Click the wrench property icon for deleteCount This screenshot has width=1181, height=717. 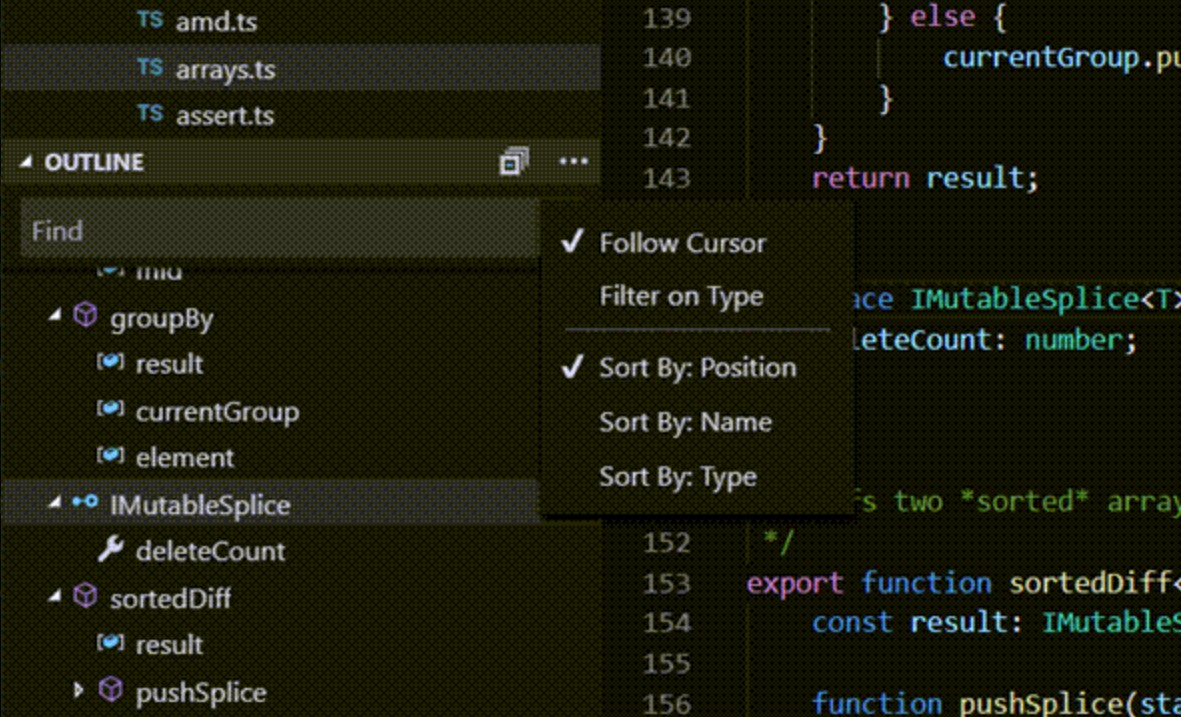(x=110, y=550)
